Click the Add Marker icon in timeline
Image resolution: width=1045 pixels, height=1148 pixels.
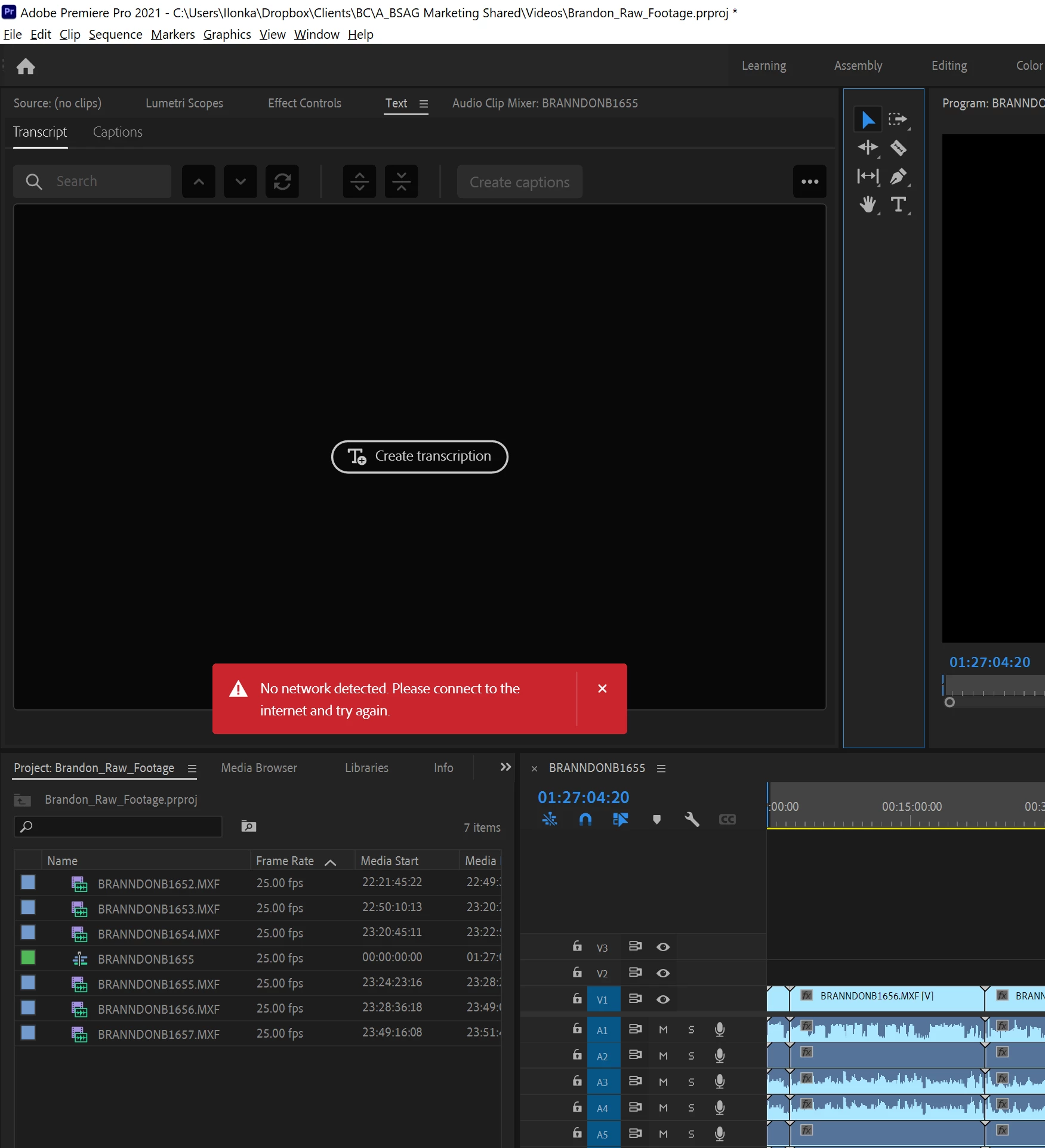(656, 819)
